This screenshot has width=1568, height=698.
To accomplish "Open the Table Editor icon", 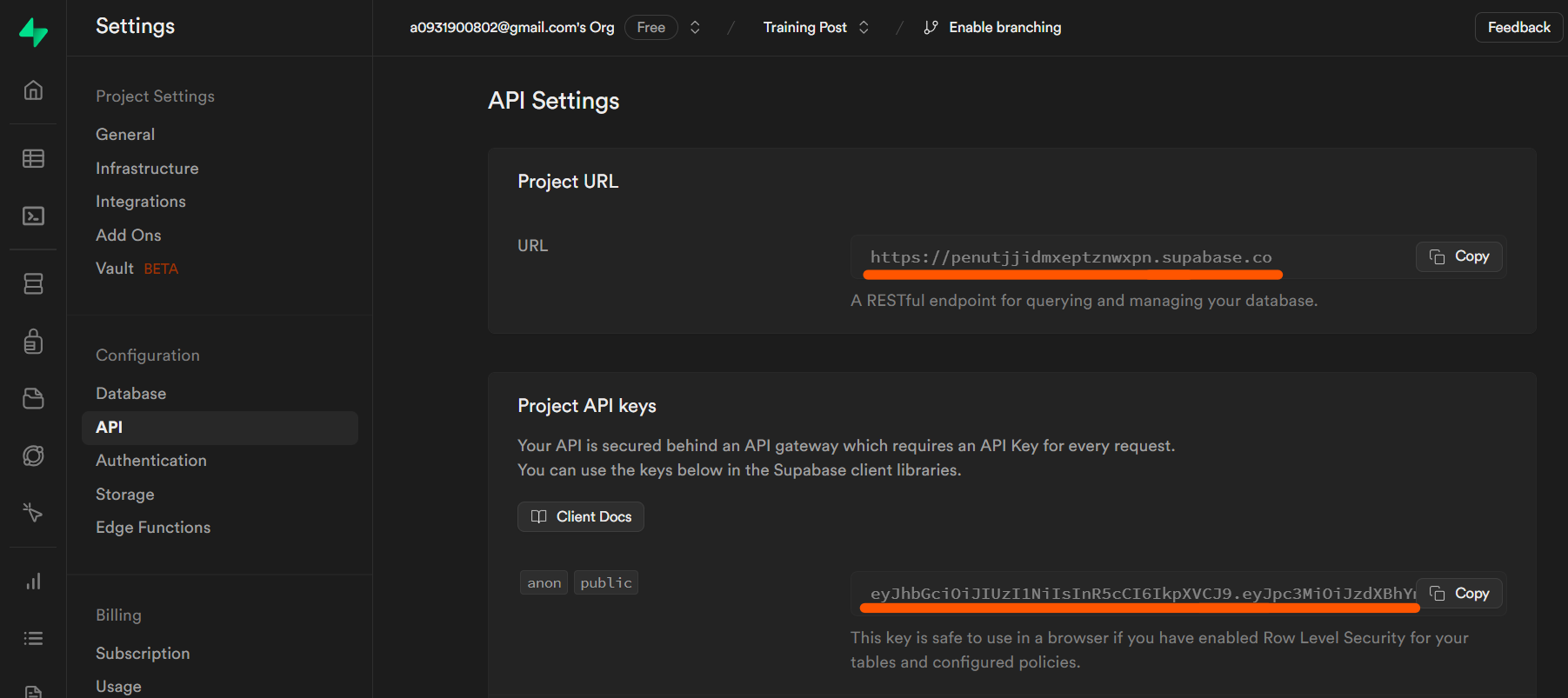I will [33, 158].
